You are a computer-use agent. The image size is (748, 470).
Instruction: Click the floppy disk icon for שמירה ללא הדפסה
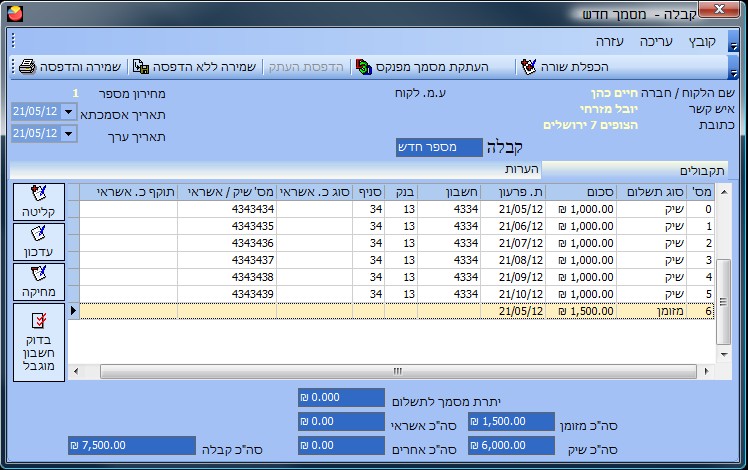(141, 67)
